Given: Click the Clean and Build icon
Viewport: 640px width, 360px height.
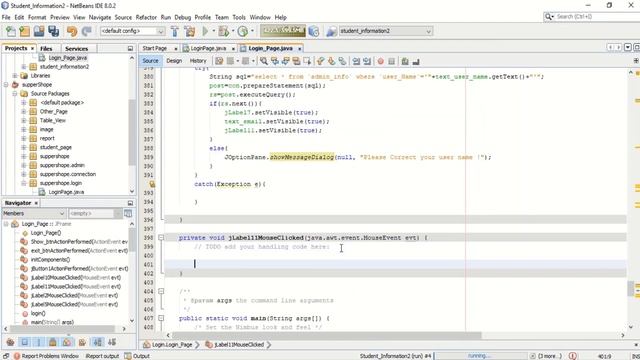Looking at the screenshot, I should click(x=190, y=31).
